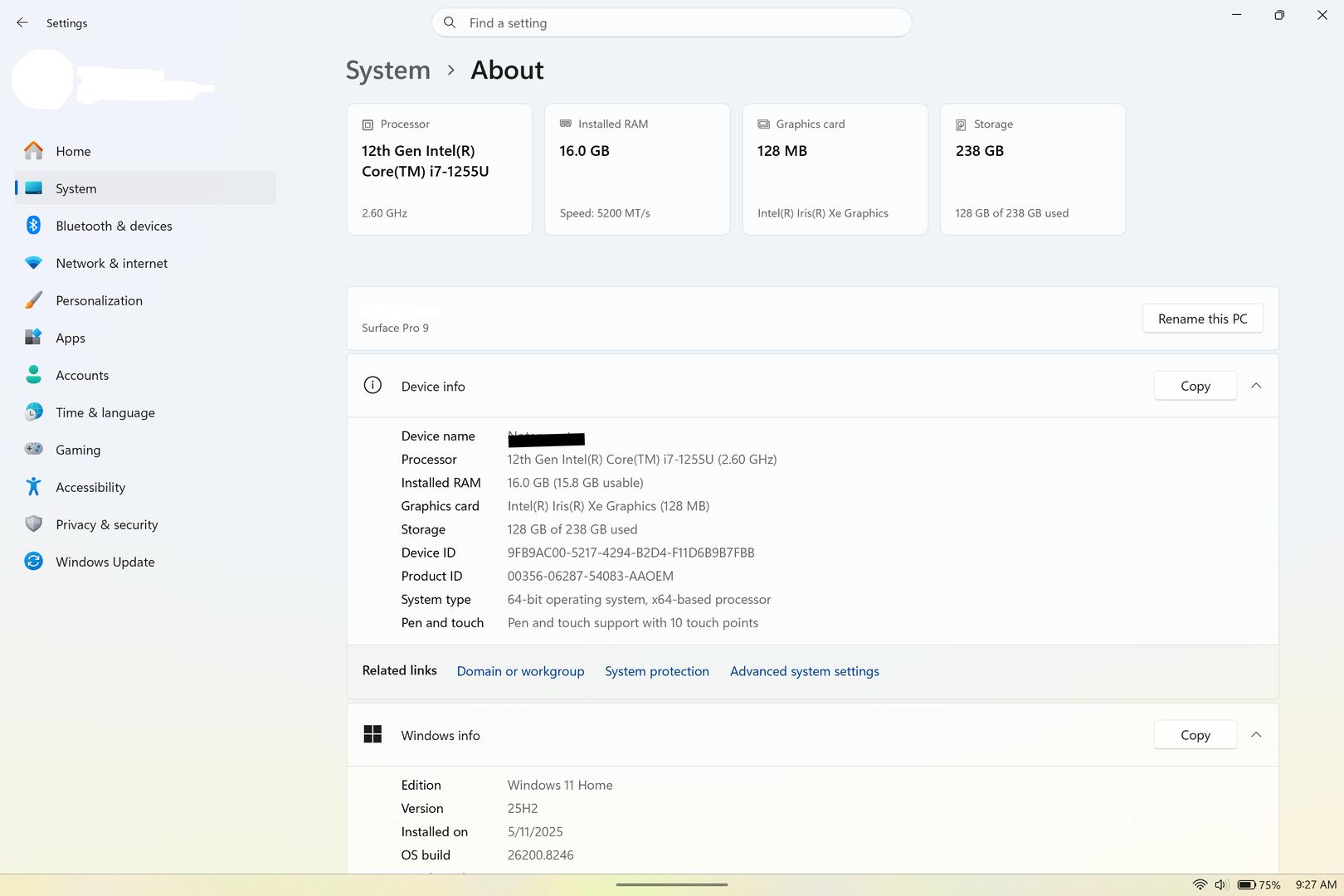
Task: Click the Home house icon
Action: 33,151
